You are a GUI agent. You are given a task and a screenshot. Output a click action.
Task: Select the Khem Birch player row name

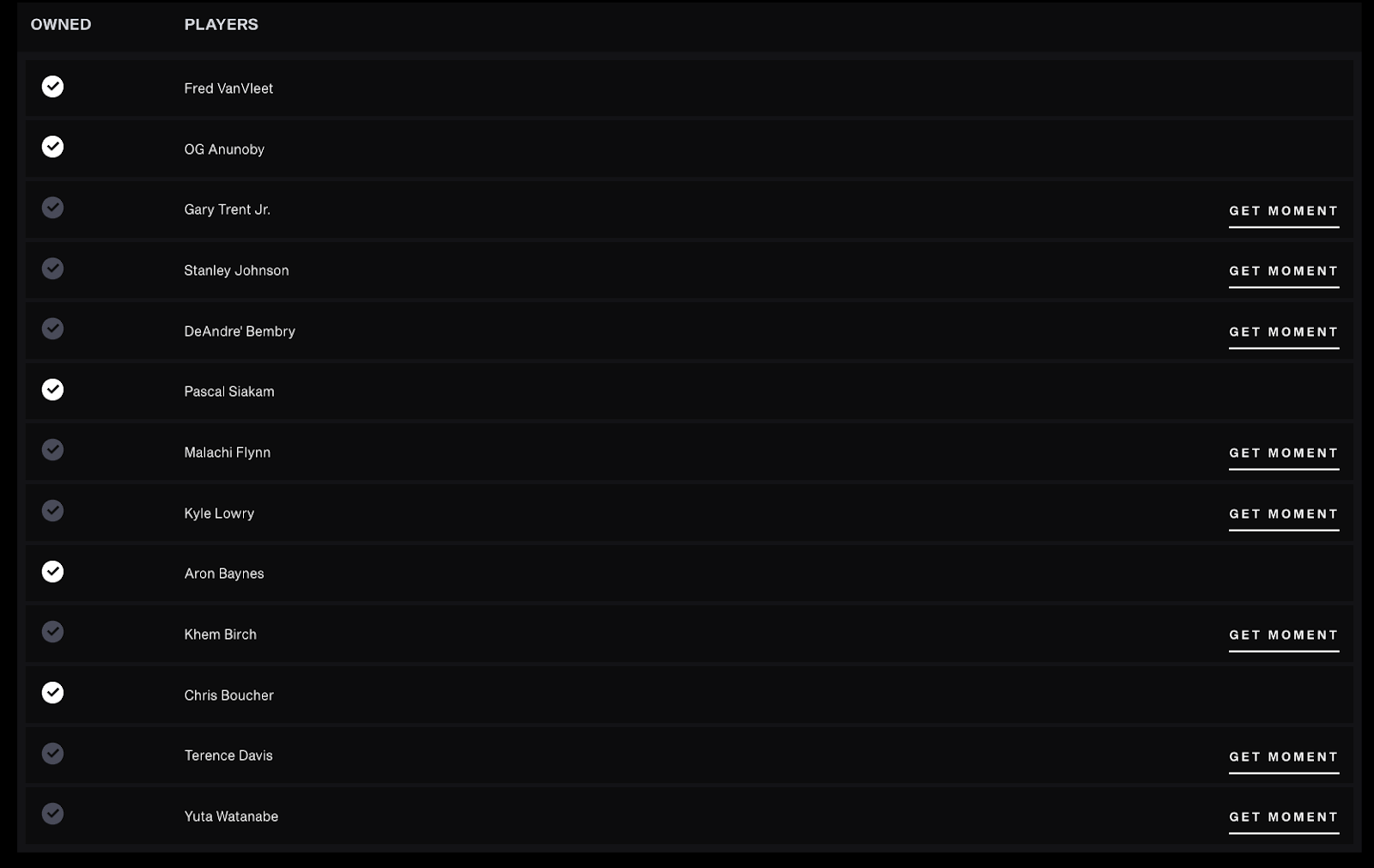point(220,634)
